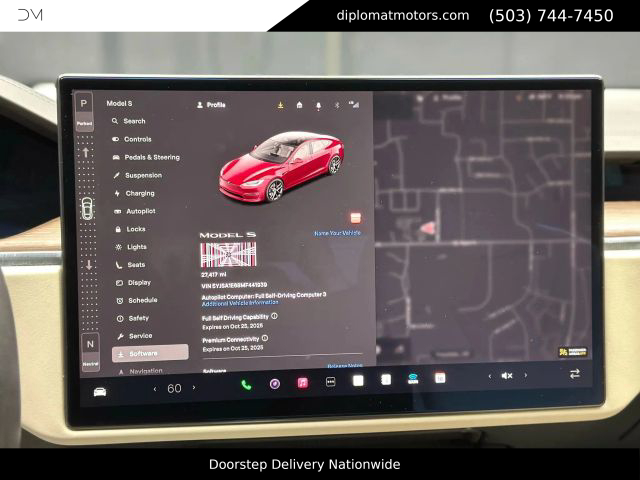Open Additional Vehicle Information link

pyautogui.click(x=240, y=303)
